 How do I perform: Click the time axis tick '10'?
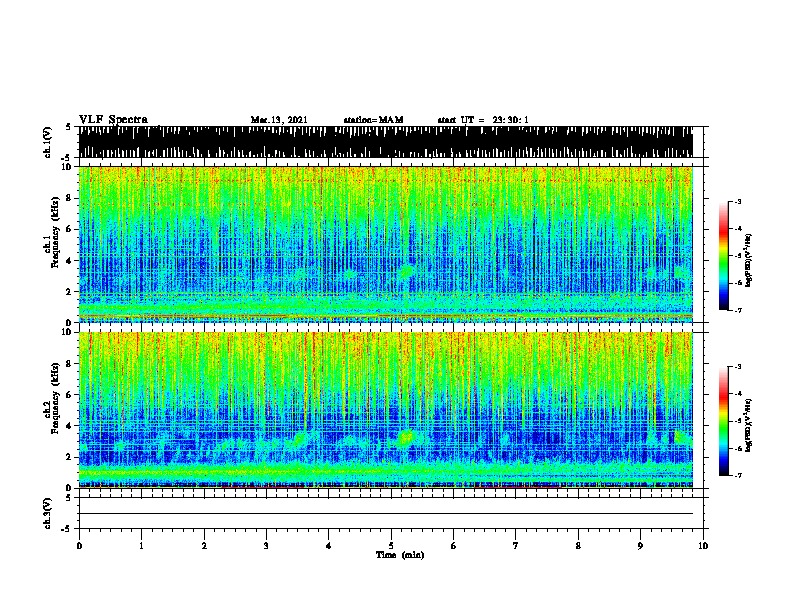(703, 546)
